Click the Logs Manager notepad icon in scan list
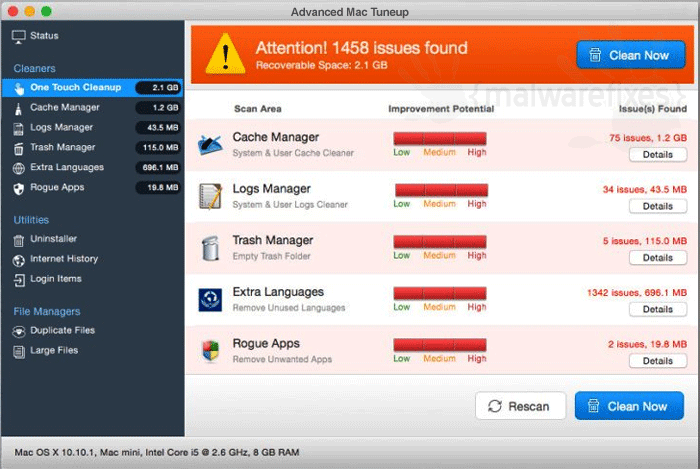 [x=210, y=196]
